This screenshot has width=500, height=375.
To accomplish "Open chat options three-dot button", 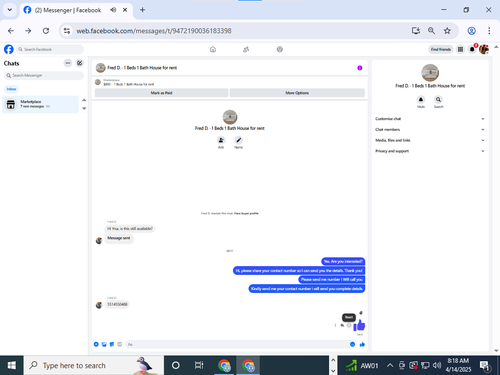I will click(x=68, y=63).
